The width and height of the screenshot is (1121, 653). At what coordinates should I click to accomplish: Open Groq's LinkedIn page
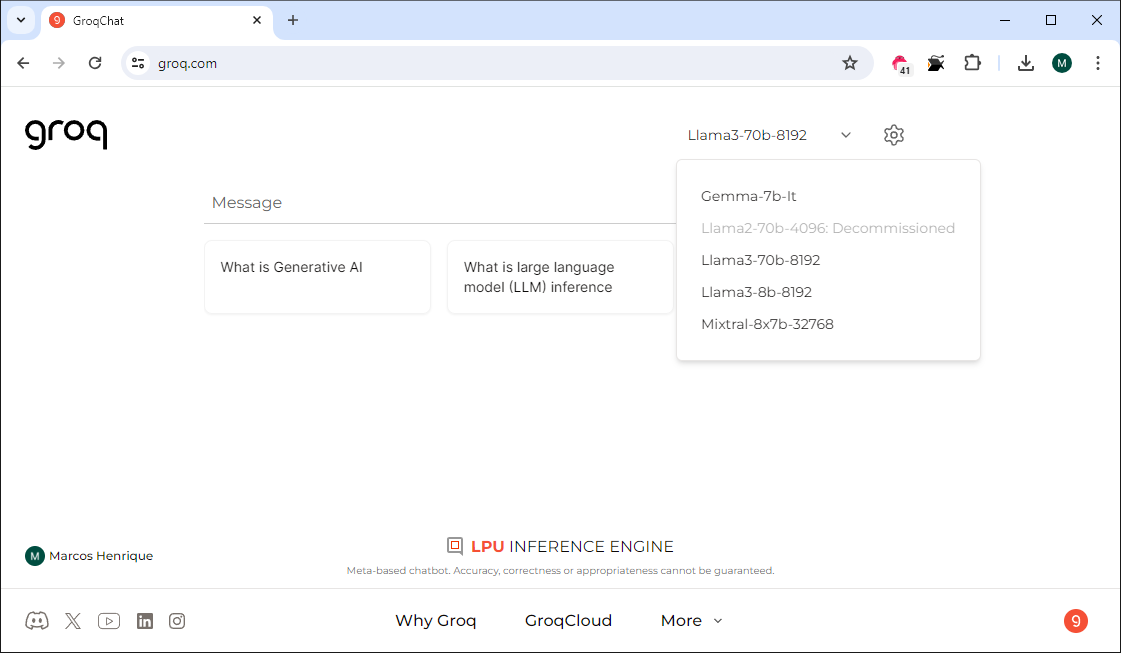click(x=144, y=621)
